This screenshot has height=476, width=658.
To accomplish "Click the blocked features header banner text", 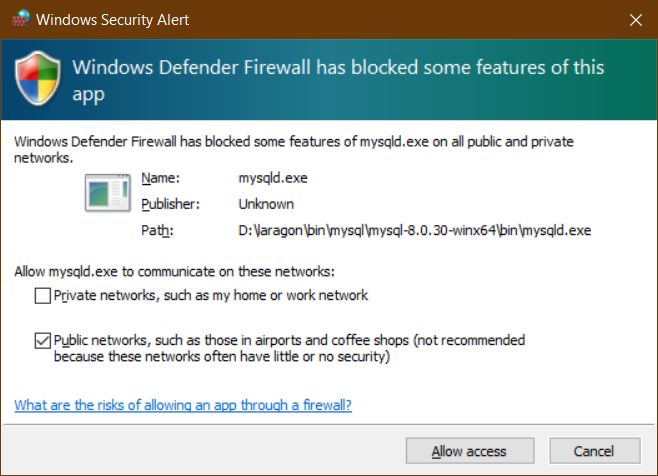I will 338,80.
